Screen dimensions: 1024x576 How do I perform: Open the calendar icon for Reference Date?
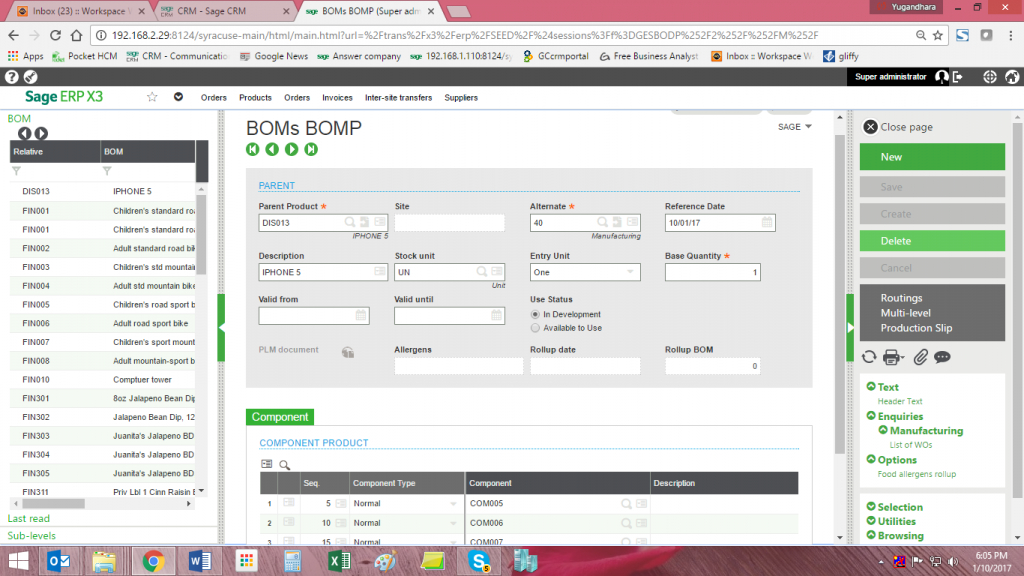point(767,222)
